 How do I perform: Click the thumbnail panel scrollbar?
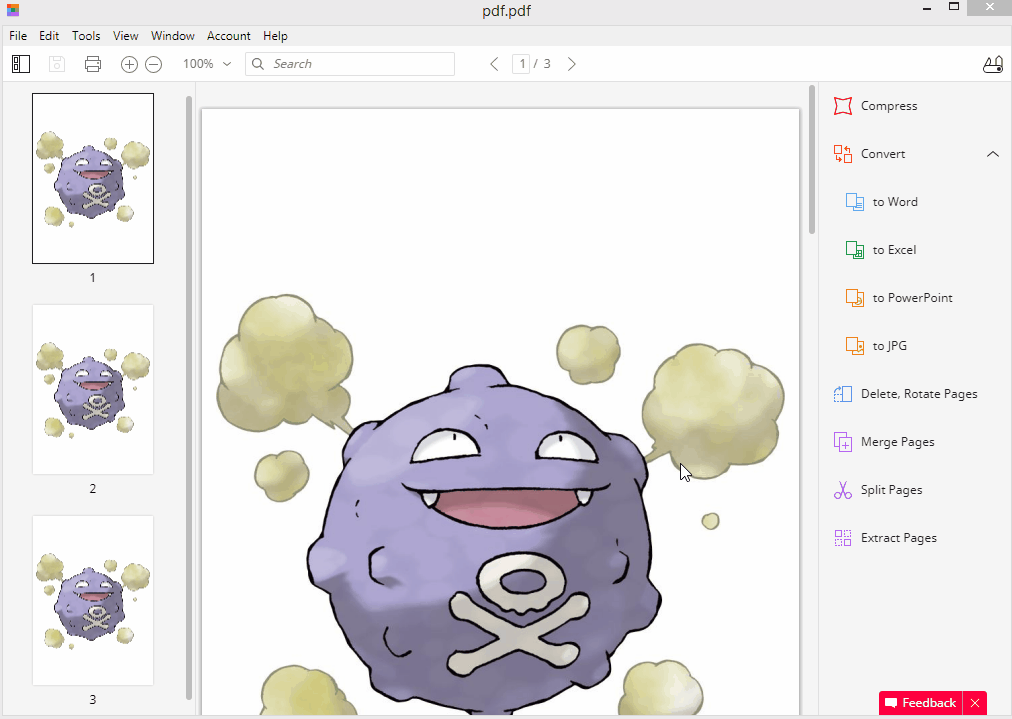189,397
